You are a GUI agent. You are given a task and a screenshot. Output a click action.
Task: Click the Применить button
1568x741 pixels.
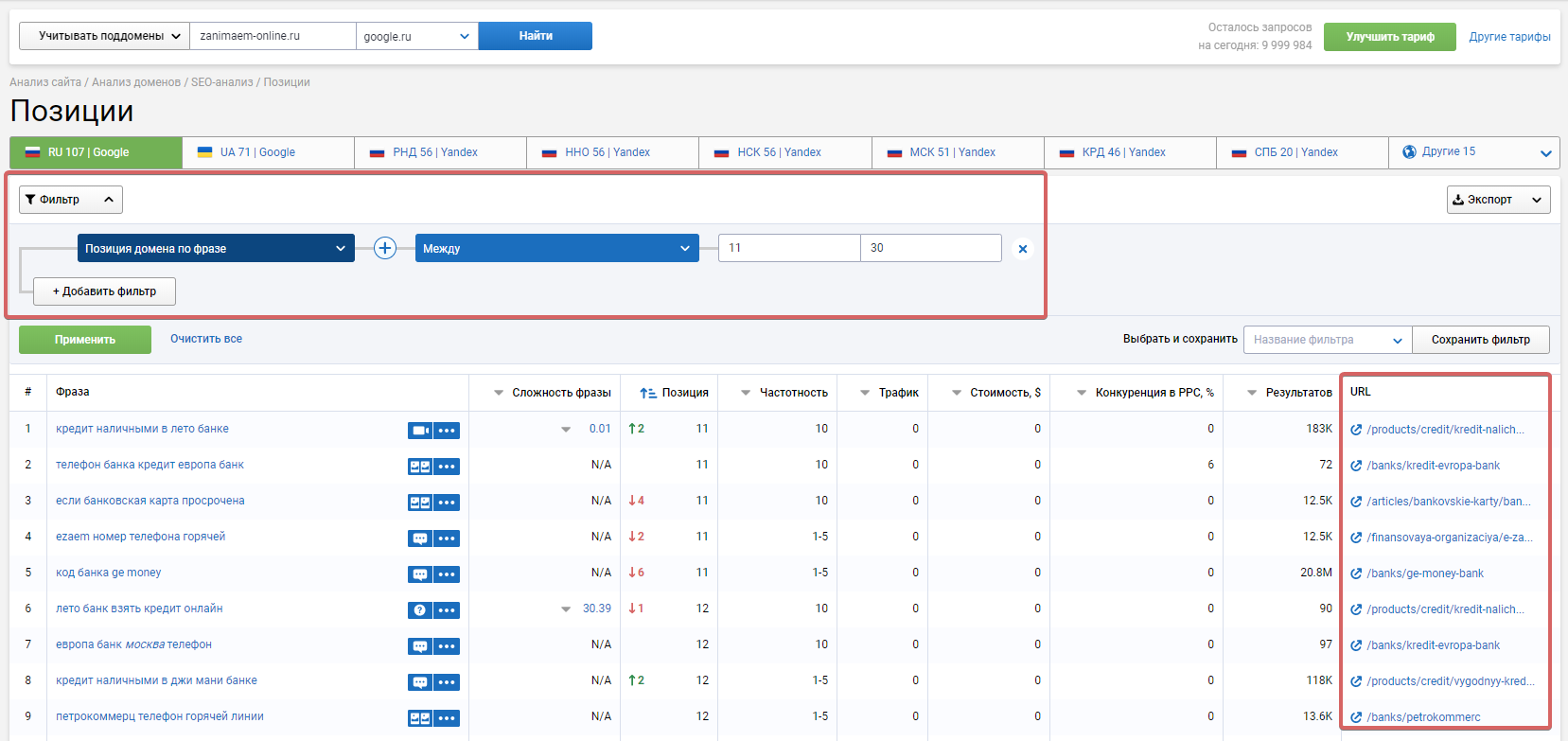coord(85,340)
